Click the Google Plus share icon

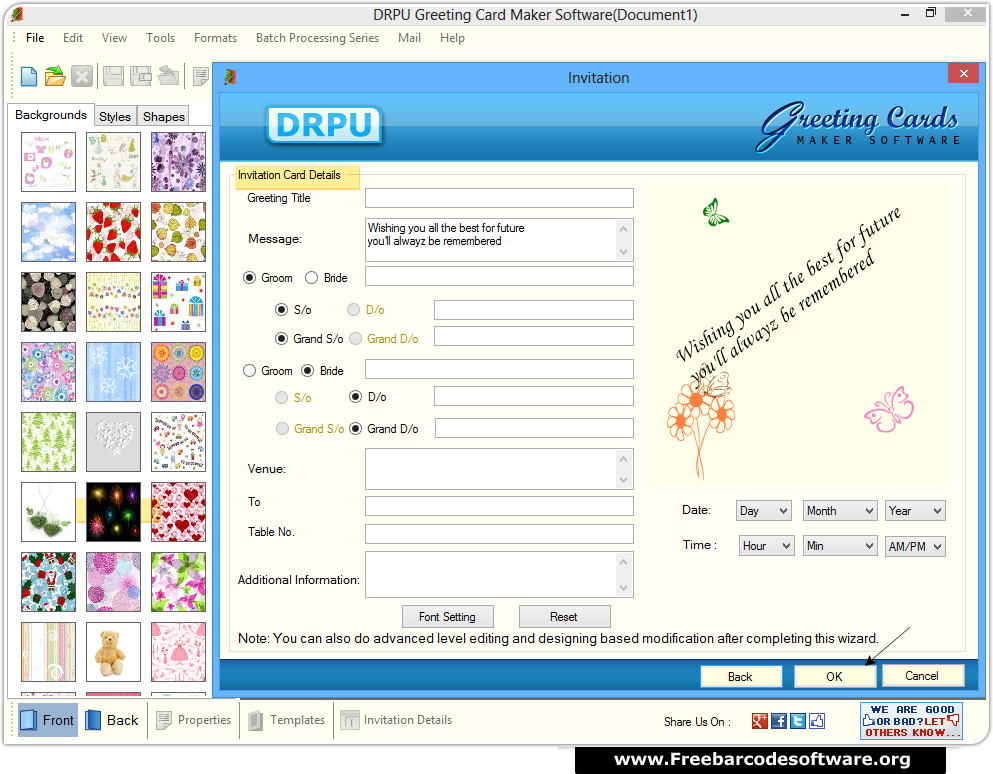coord(759,721)
